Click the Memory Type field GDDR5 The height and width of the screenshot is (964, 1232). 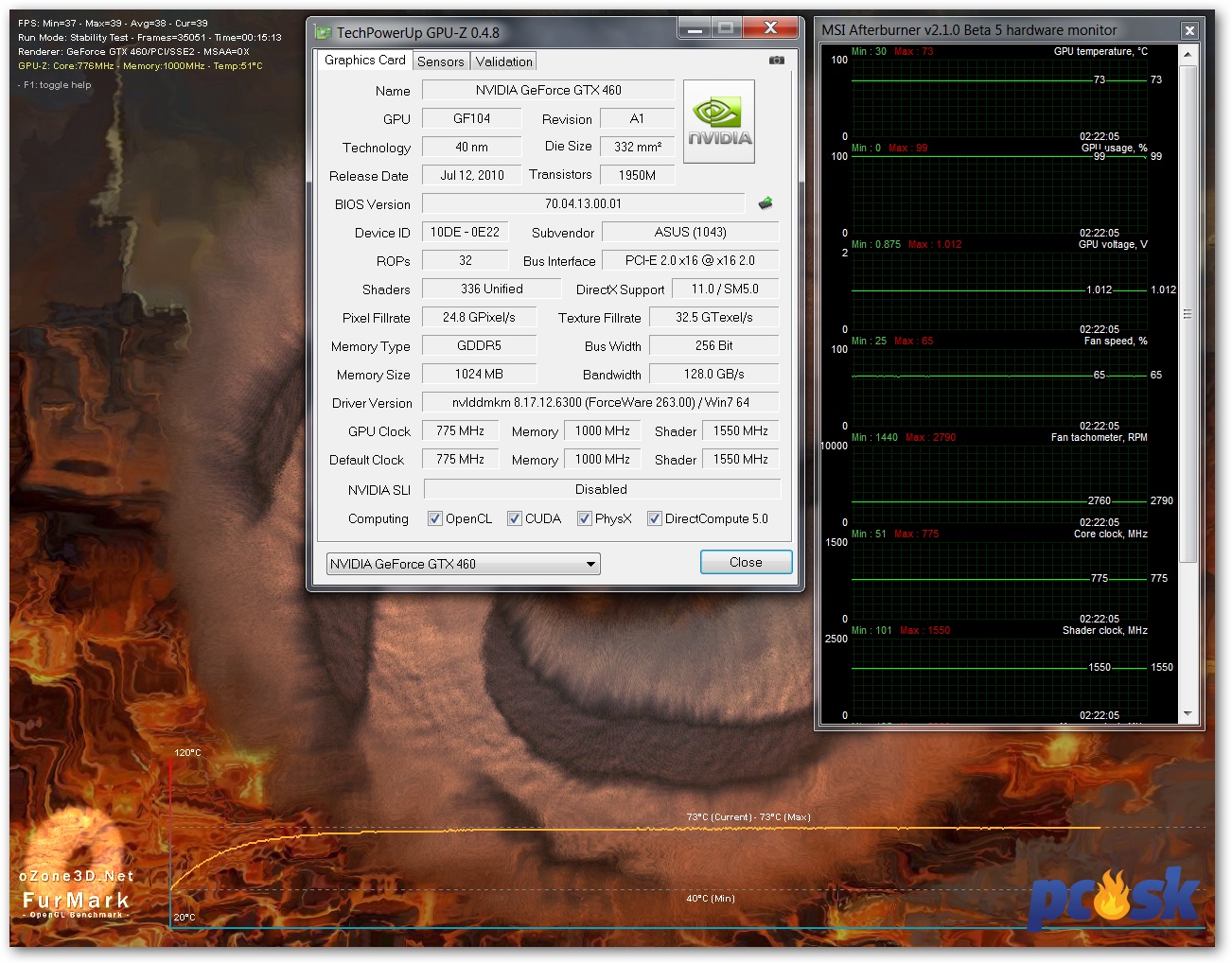pos(479,345)
